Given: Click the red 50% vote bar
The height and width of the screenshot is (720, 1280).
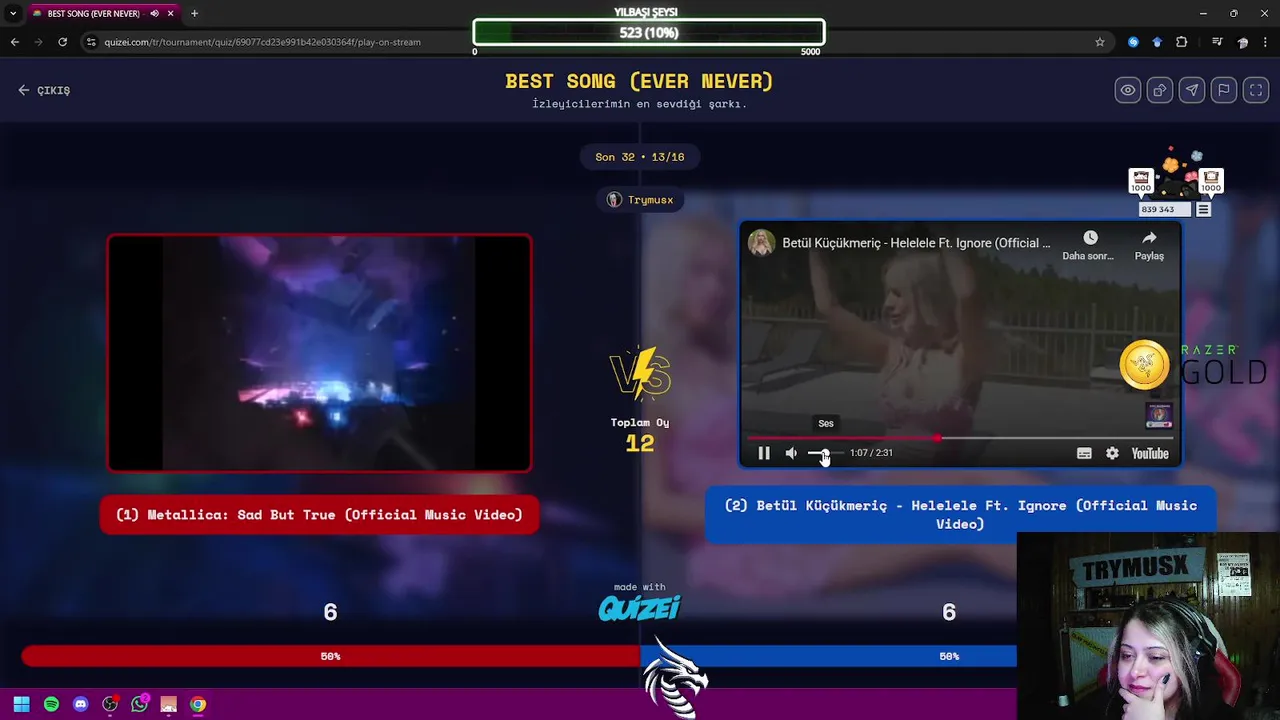Looking at the screenshot, I should click(331, 656).
